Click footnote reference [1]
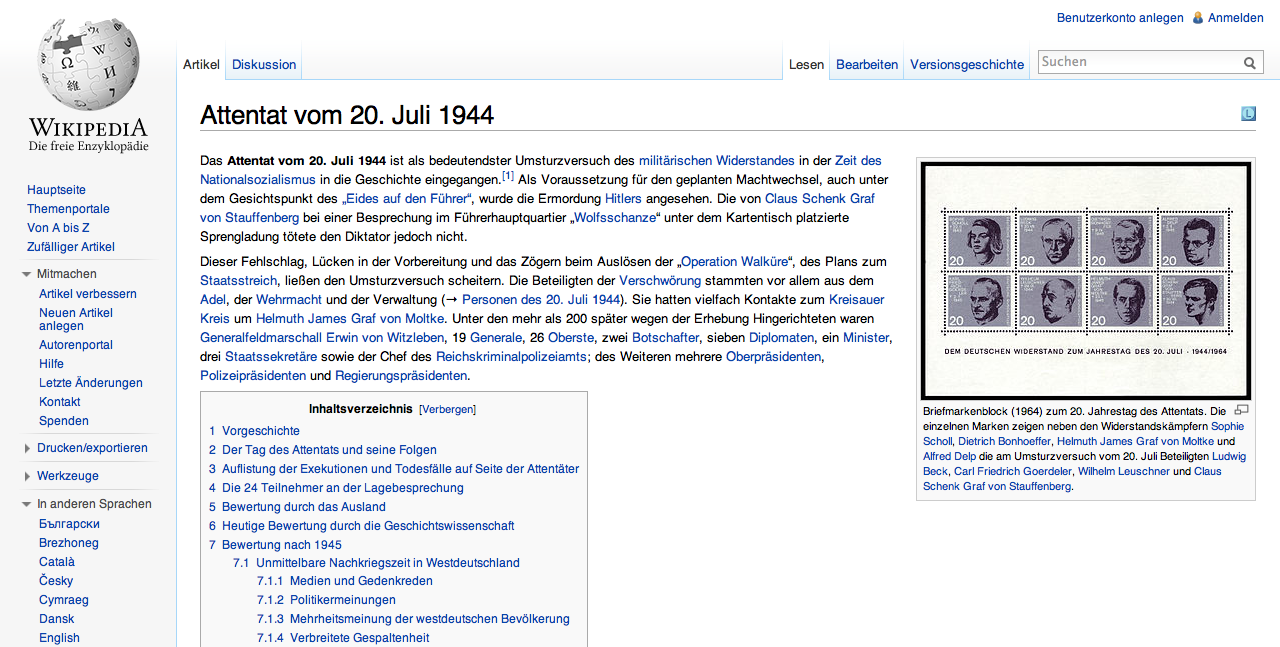 (x=508, y=176)
